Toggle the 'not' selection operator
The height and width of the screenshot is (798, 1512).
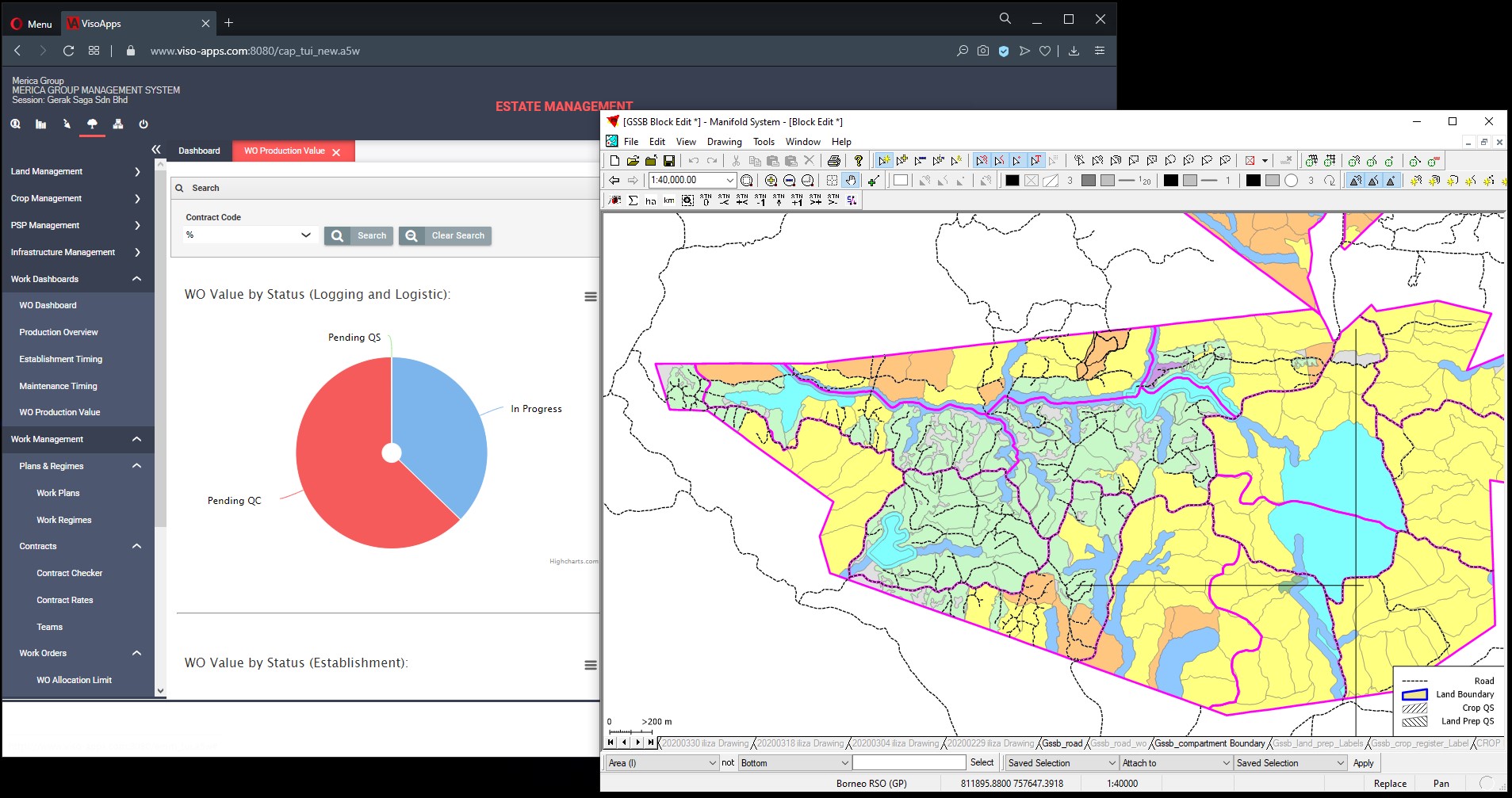pos(728,762)
